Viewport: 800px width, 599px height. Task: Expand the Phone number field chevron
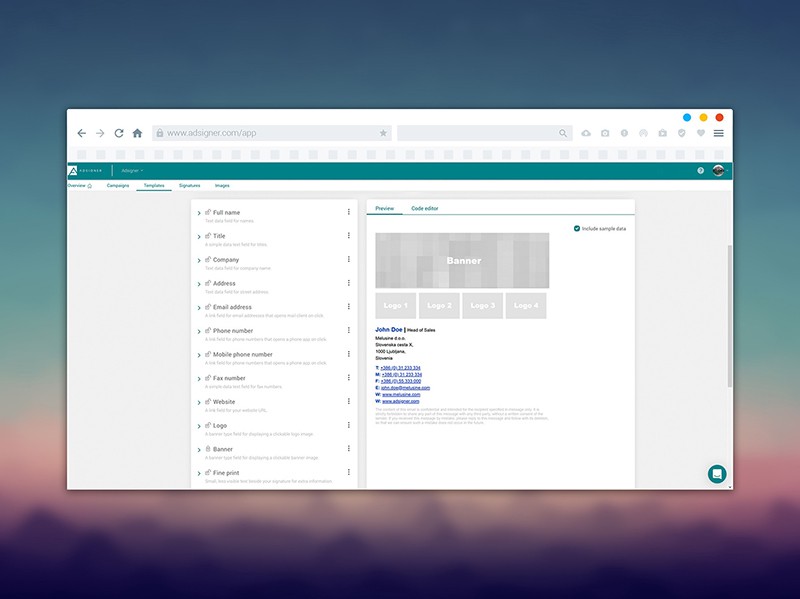click(x=199, y=332)
